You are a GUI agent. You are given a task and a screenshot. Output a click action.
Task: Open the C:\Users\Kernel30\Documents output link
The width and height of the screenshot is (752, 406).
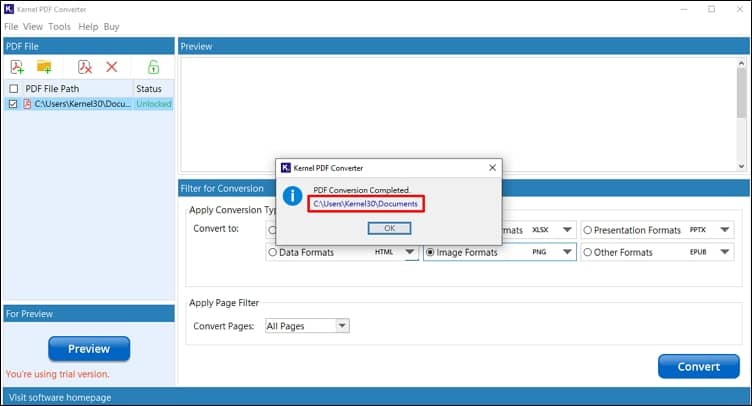(x=365, y=204)
